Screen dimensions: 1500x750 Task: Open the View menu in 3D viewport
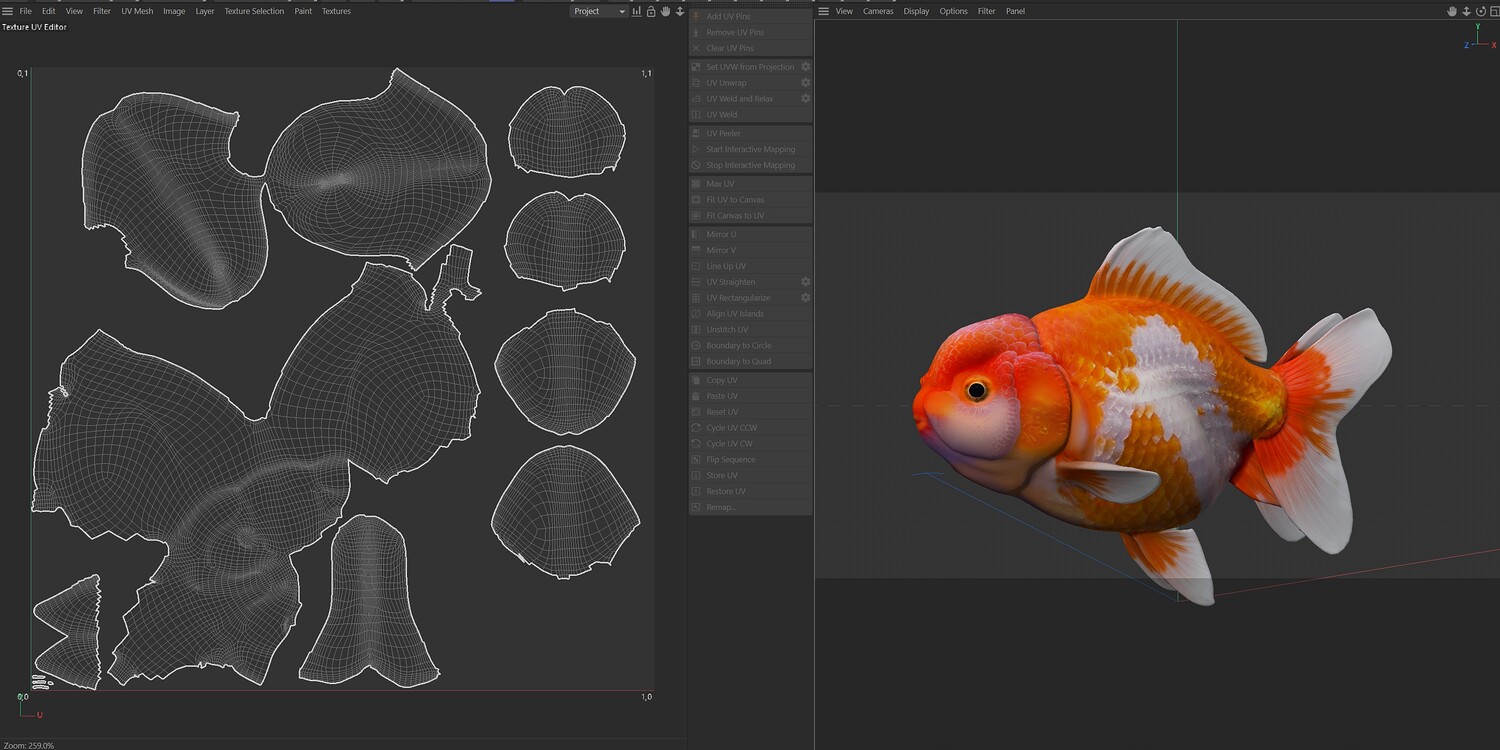[844, 11]
